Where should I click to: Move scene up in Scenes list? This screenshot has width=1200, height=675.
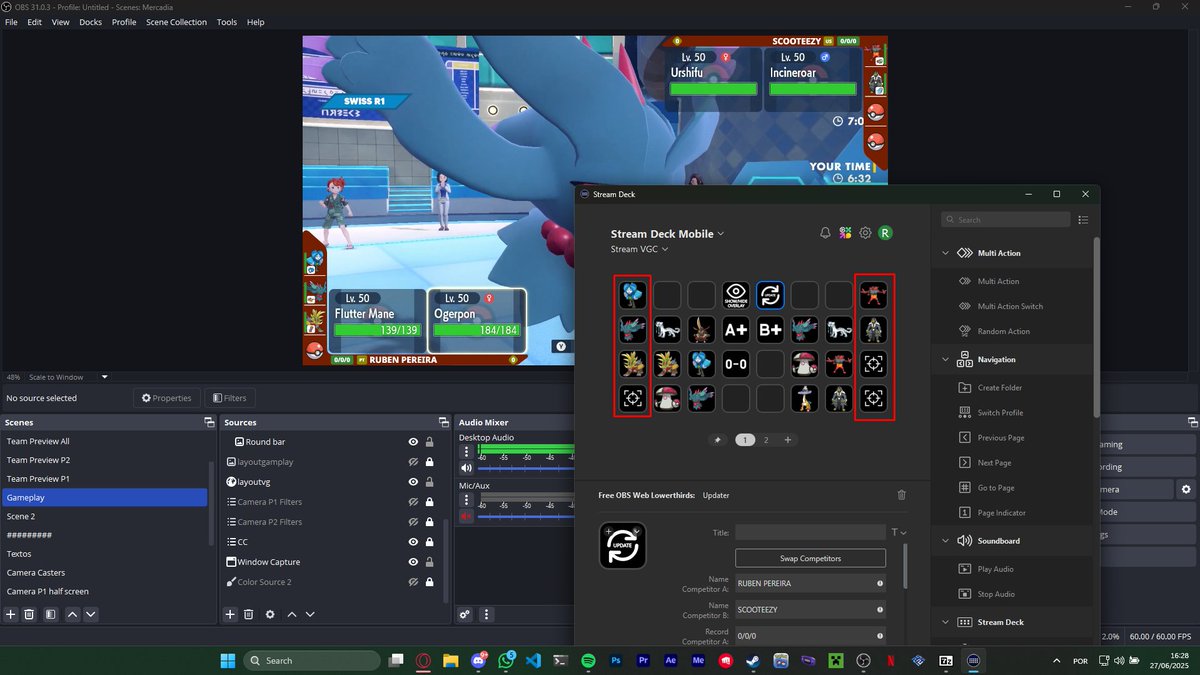(72, 614)
